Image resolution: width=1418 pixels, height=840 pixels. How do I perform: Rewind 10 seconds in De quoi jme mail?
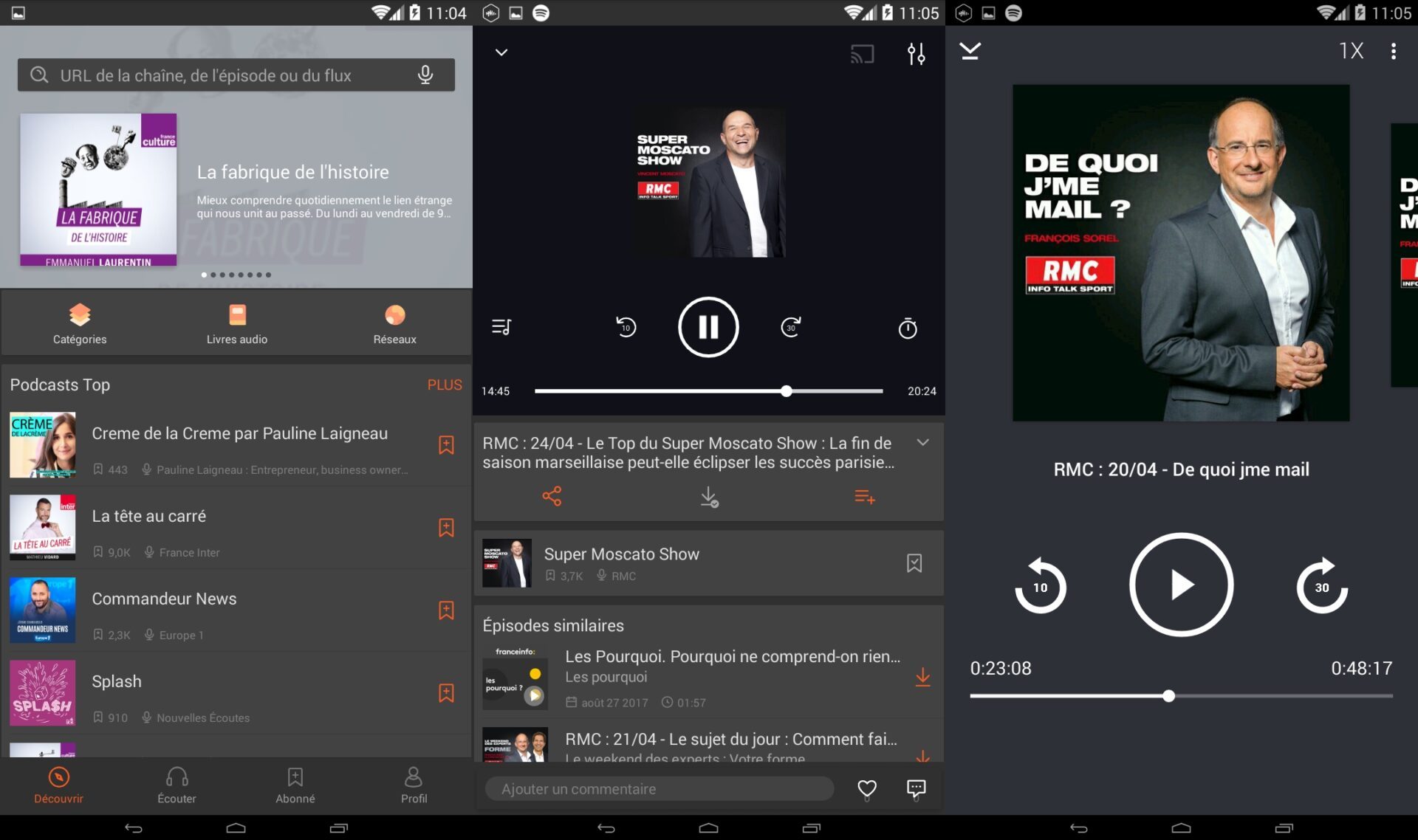click(x=1040, y=585)
